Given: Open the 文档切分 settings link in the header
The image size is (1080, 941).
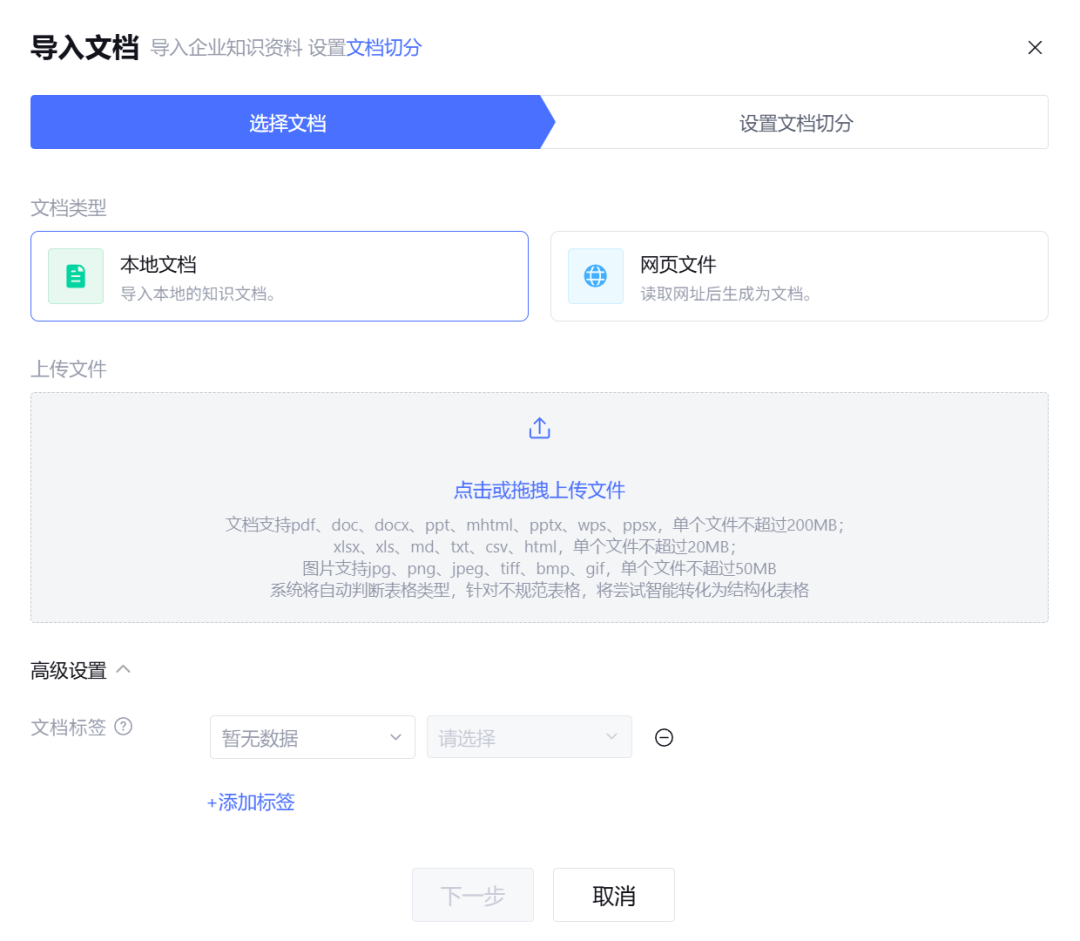Looking at the screenshot, I should tap(384, 47).
